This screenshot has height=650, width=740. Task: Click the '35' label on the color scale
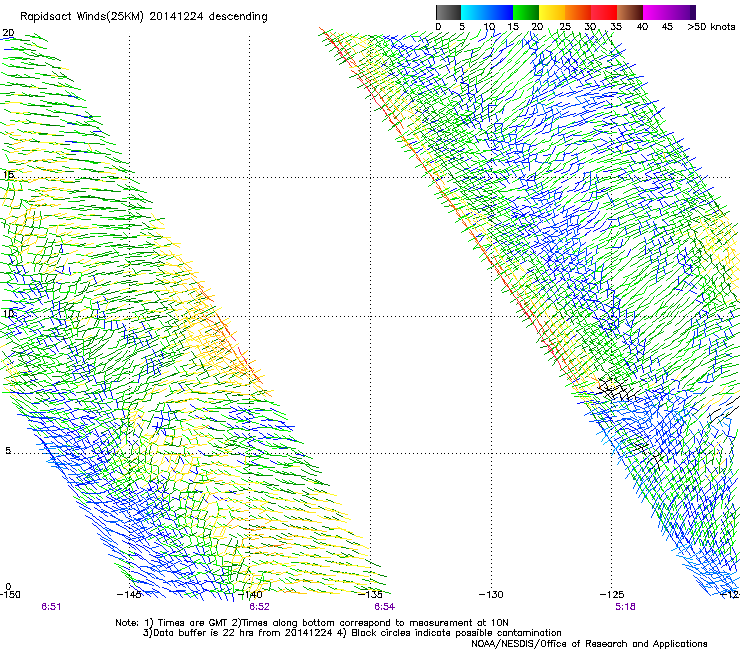pos(616,27)
